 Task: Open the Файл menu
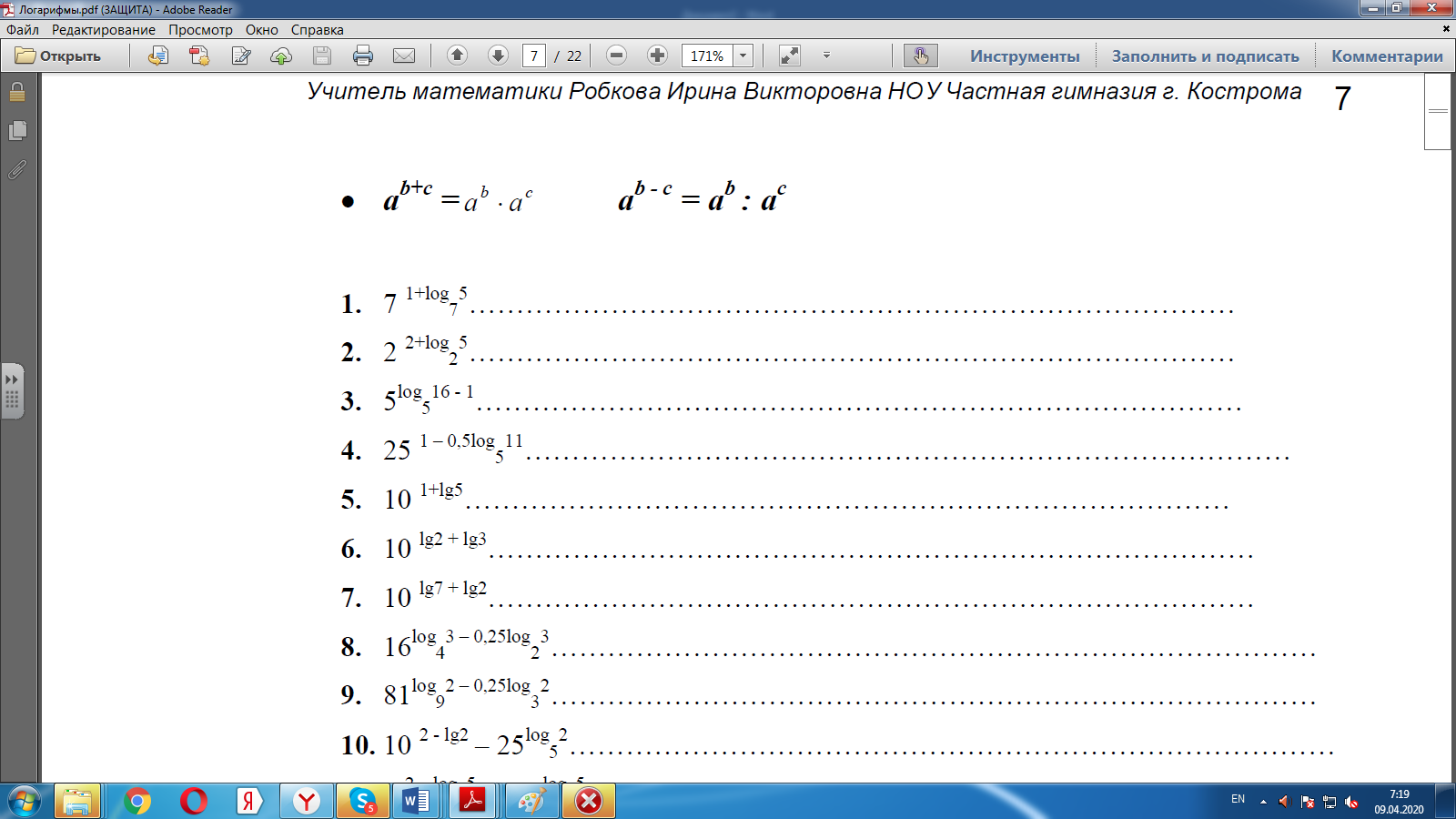pos(23,30)
